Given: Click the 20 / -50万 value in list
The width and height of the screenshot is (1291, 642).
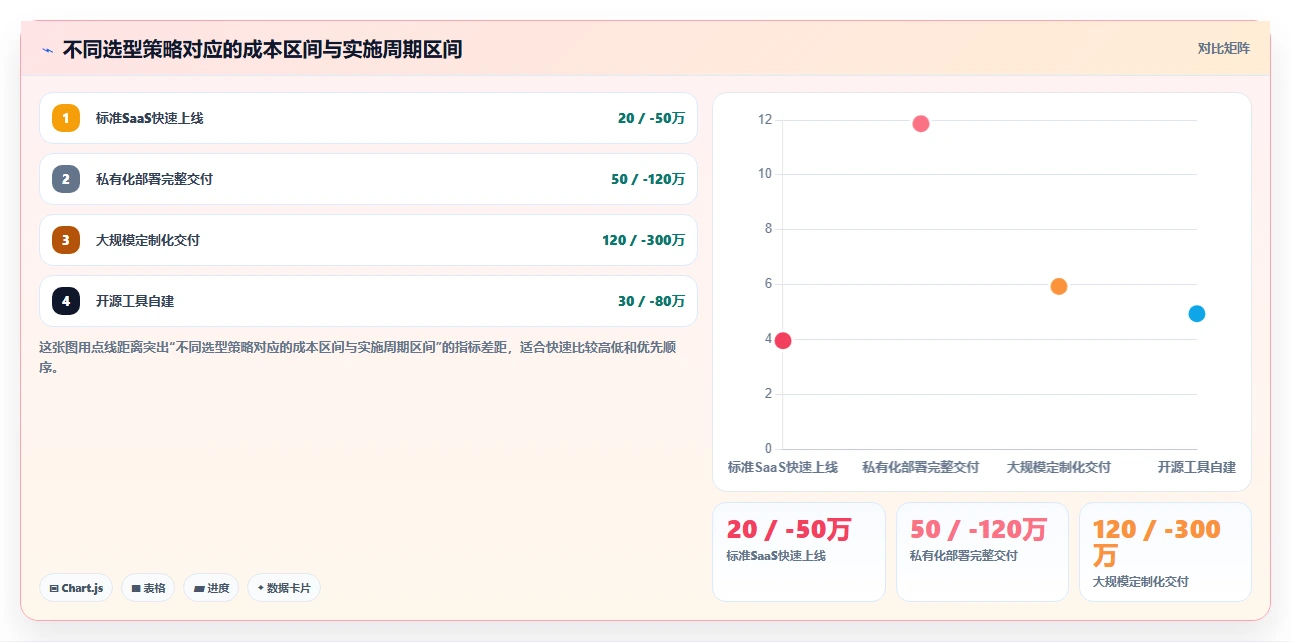Looking at the screenshot, I should pyautogui.click(x=651, y=118).
